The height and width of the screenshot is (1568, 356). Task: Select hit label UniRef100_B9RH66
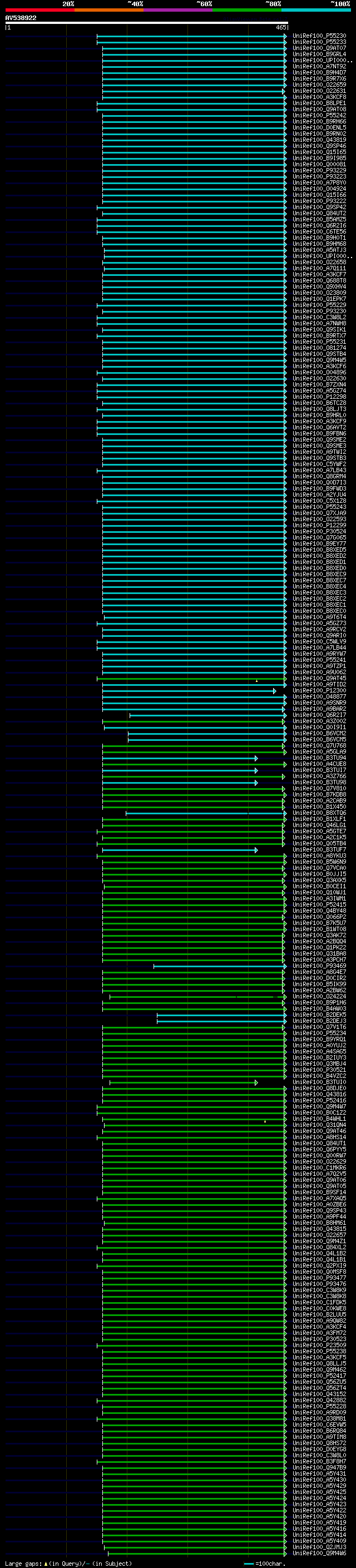(x=319, y=122)
